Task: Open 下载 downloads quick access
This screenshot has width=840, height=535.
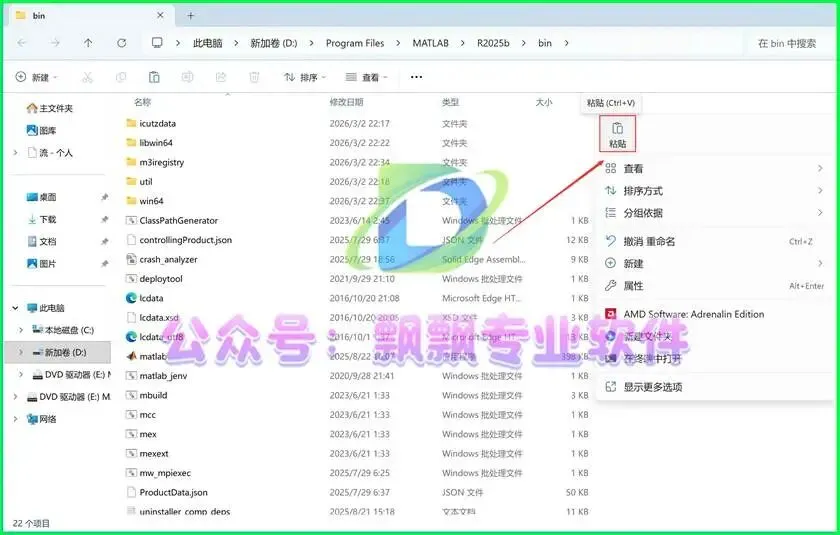Action: click(x=42, y=219)
